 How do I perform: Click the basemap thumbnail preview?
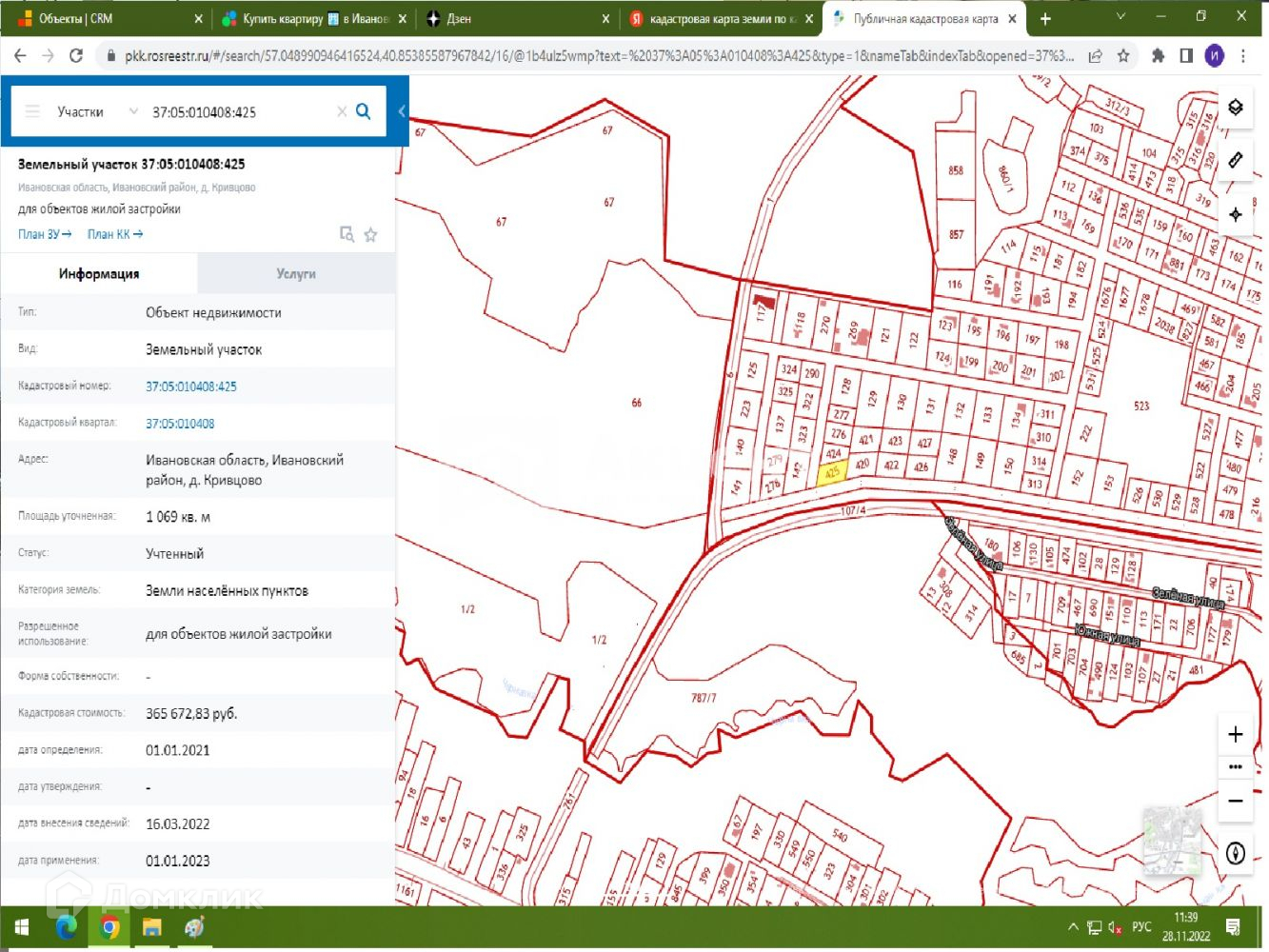(1171, 840)
